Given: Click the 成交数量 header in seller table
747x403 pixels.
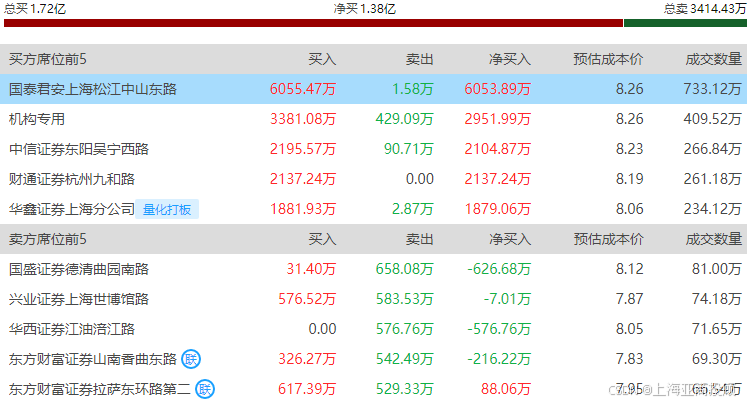Looking at the screenshot, I should (x=713, y=239).
